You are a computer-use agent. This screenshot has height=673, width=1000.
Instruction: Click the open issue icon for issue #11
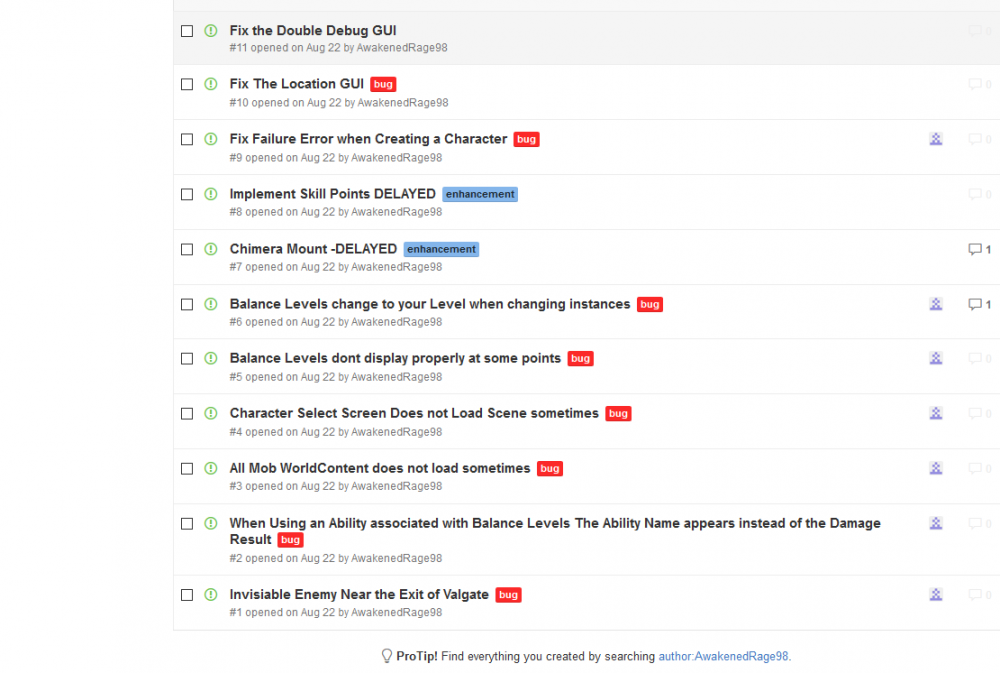[211, 31]
